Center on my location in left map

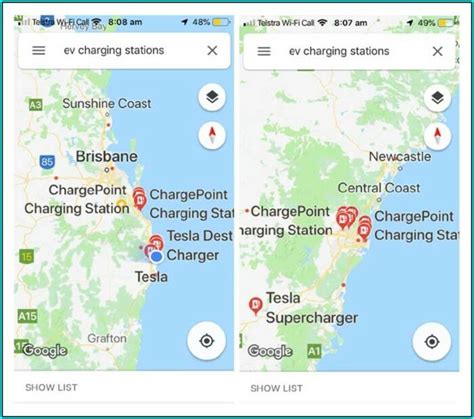tap(206, 341)
